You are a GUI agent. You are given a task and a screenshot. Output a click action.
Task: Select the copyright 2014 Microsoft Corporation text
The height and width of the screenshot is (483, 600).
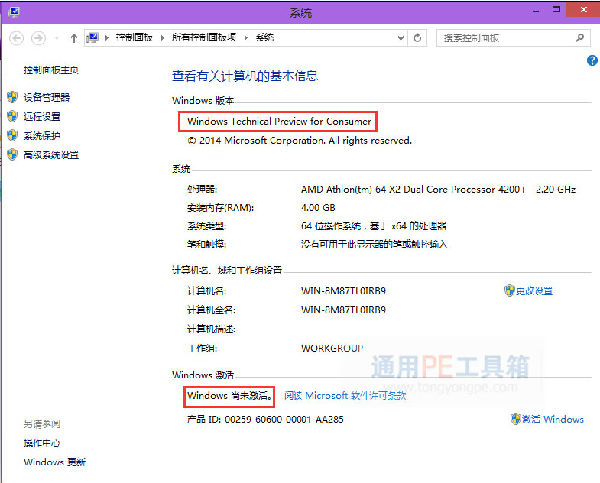[299, 141]
